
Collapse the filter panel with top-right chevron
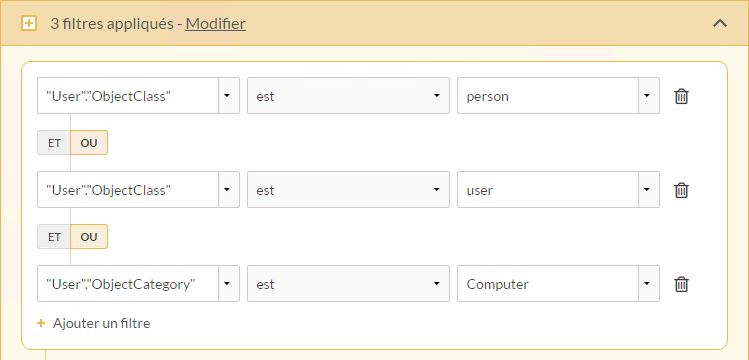coord(720,23)
